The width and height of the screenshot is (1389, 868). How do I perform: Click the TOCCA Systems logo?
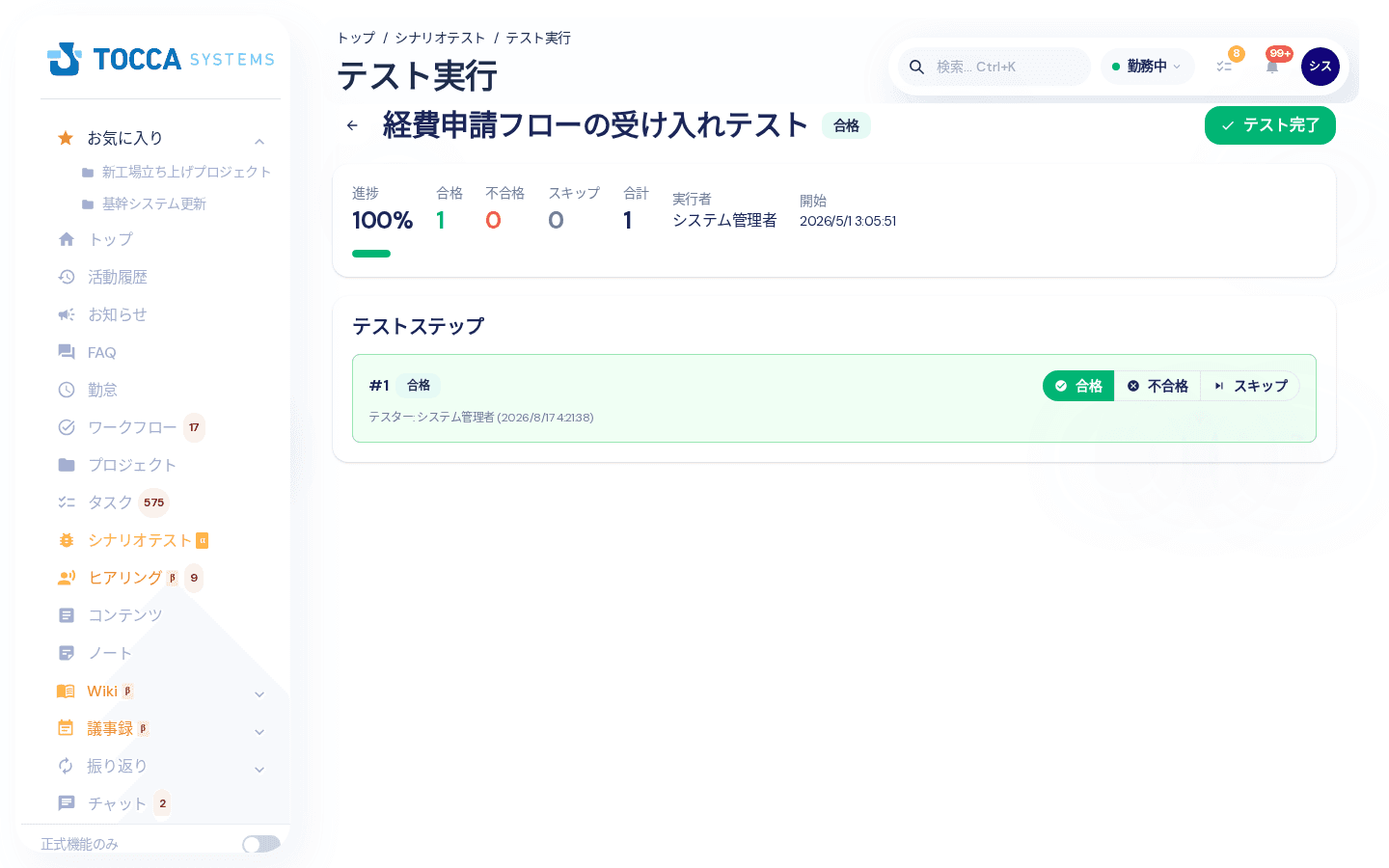[161, 59]
